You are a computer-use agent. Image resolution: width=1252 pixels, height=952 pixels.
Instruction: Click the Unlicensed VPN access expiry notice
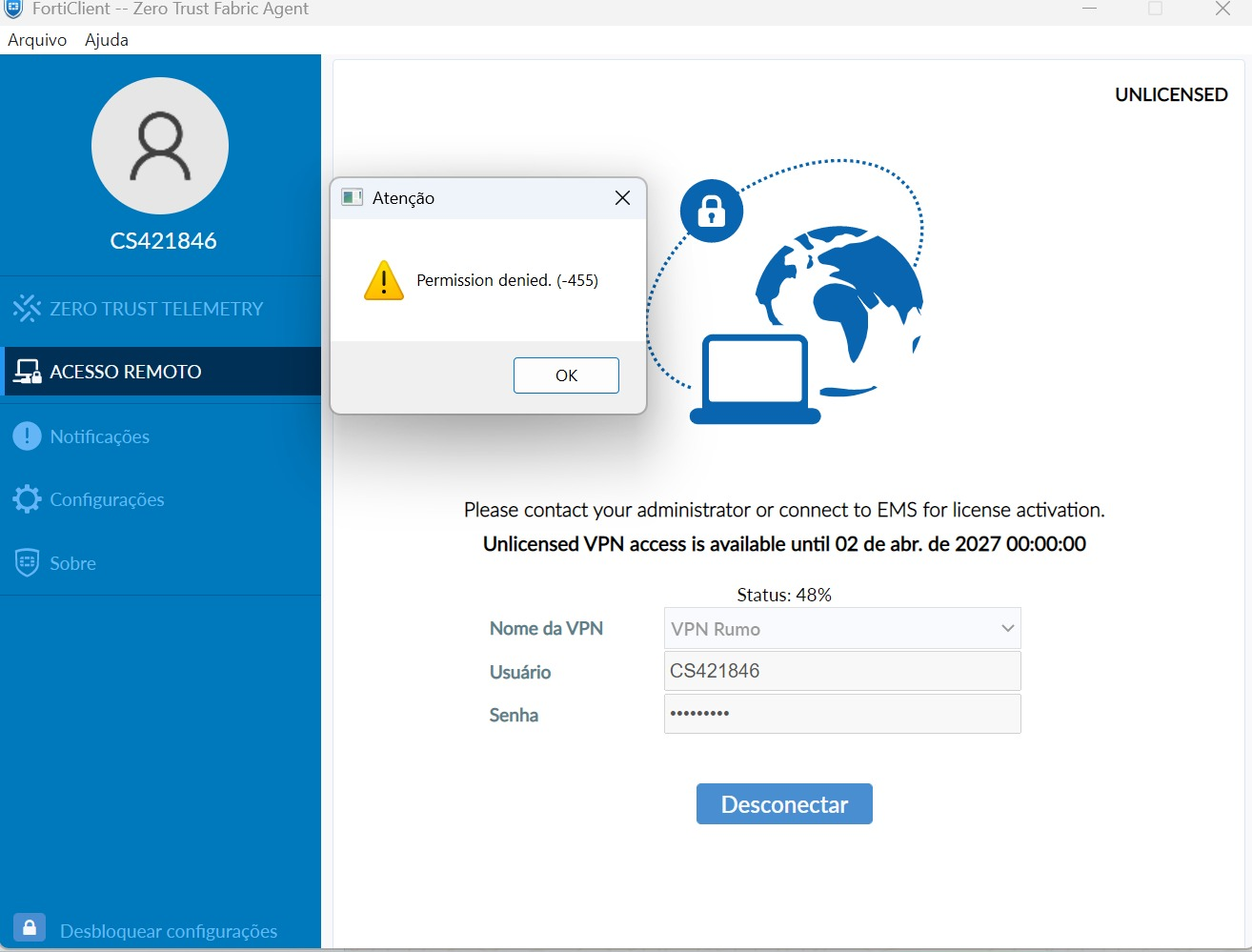coord(784,544)
